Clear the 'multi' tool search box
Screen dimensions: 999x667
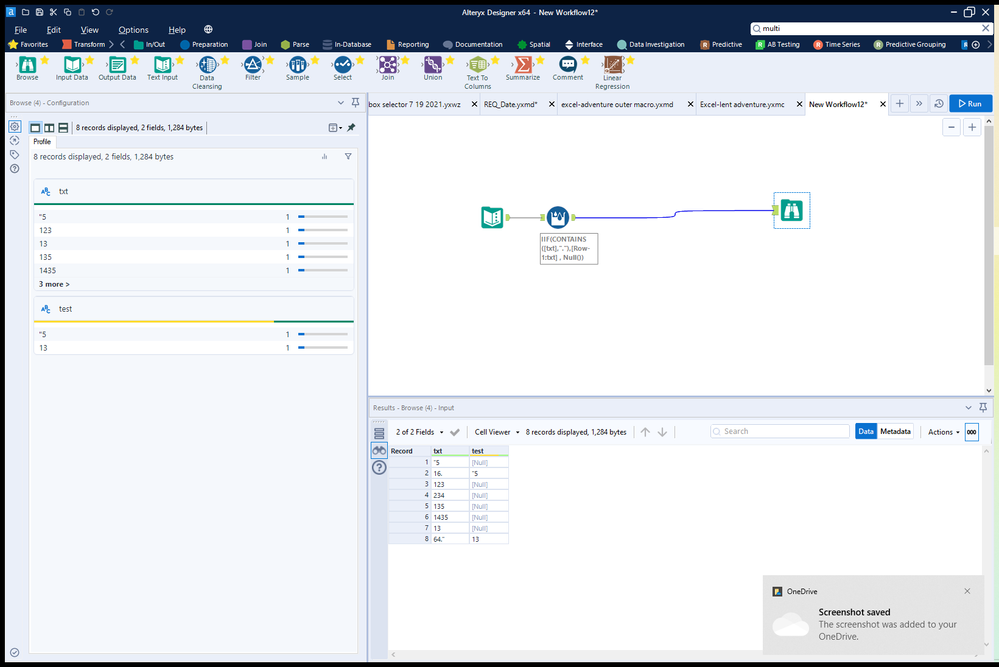tap(985, 28)
